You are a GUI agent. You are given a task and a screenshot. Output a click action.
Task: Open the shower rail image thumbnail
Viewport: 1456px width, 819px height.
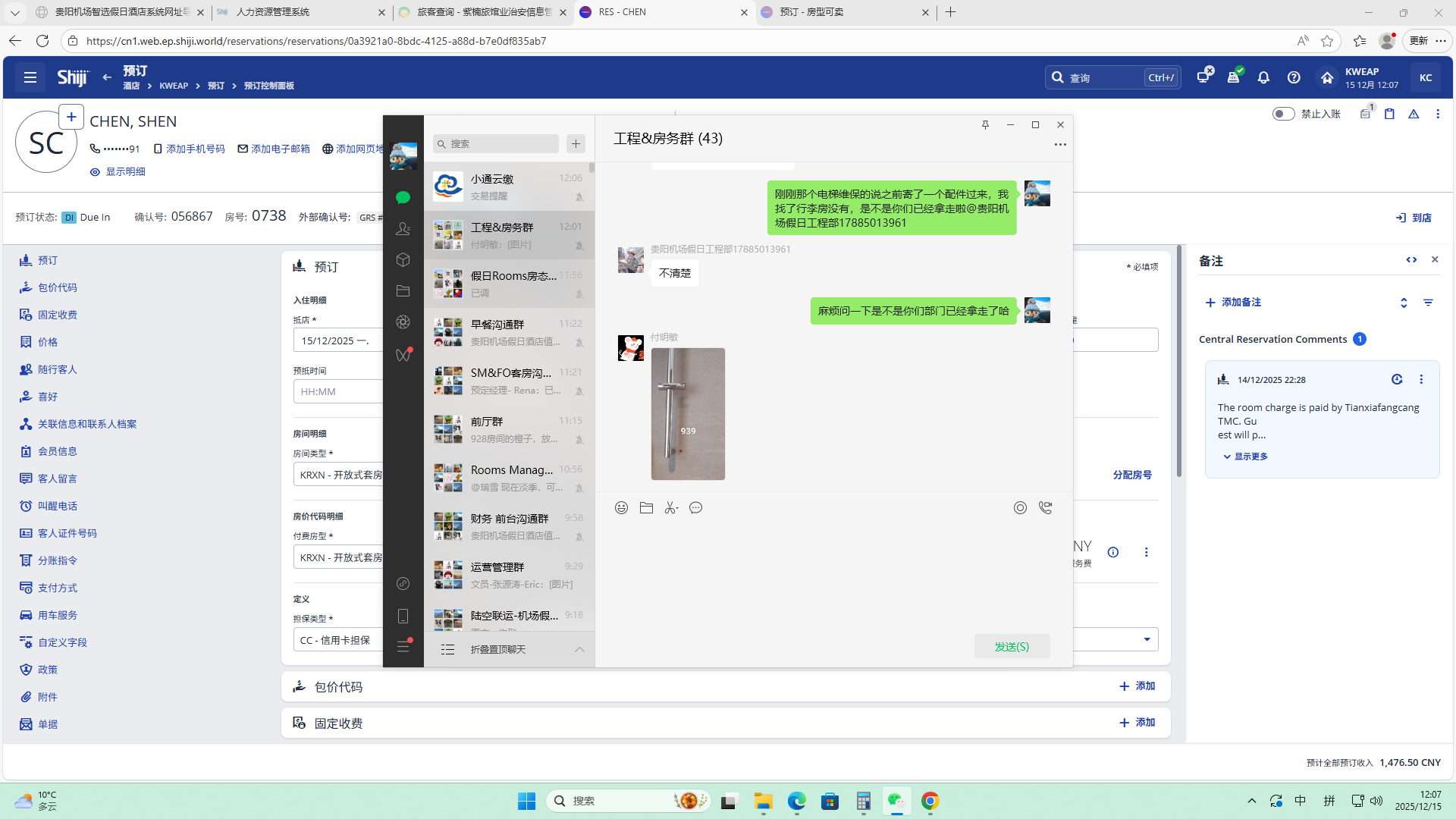[x=688, y=413]
